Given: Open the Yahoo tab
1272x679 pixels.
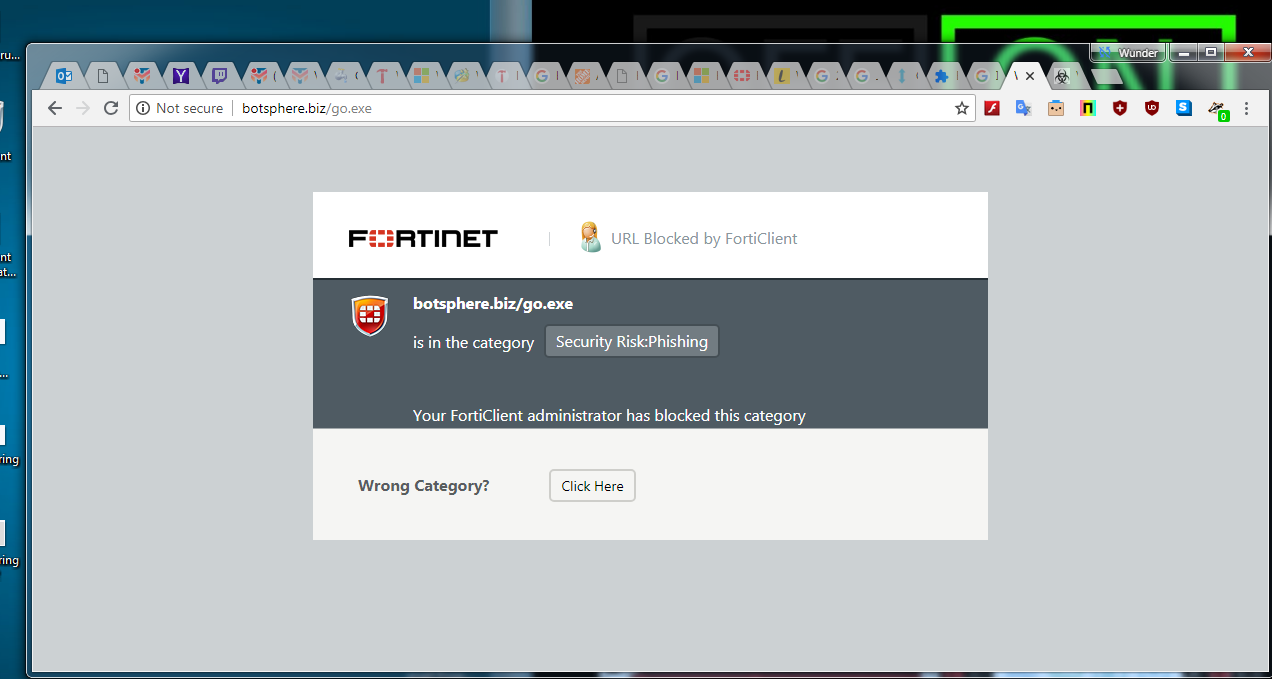Looking at the screenshot, I should click(181, 75).
